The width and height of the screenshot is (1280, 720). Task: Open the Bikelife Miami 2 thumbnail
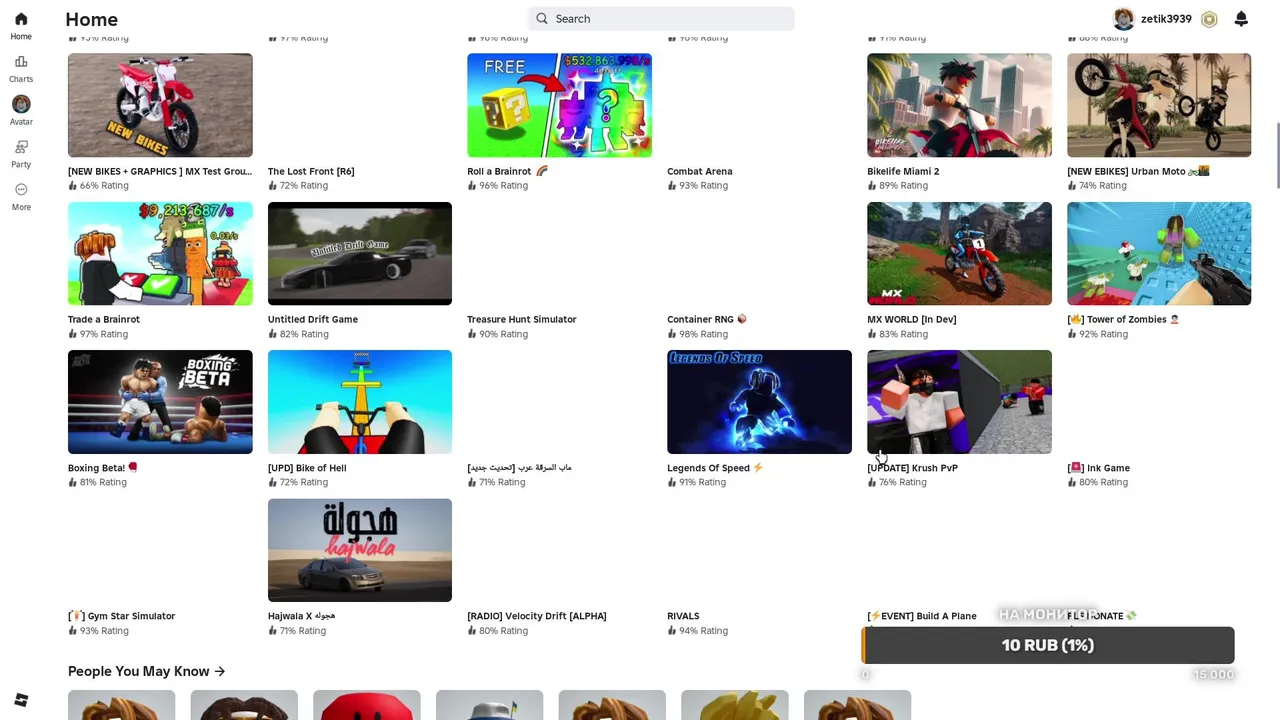pyautogui.click(x=959, y=105)
